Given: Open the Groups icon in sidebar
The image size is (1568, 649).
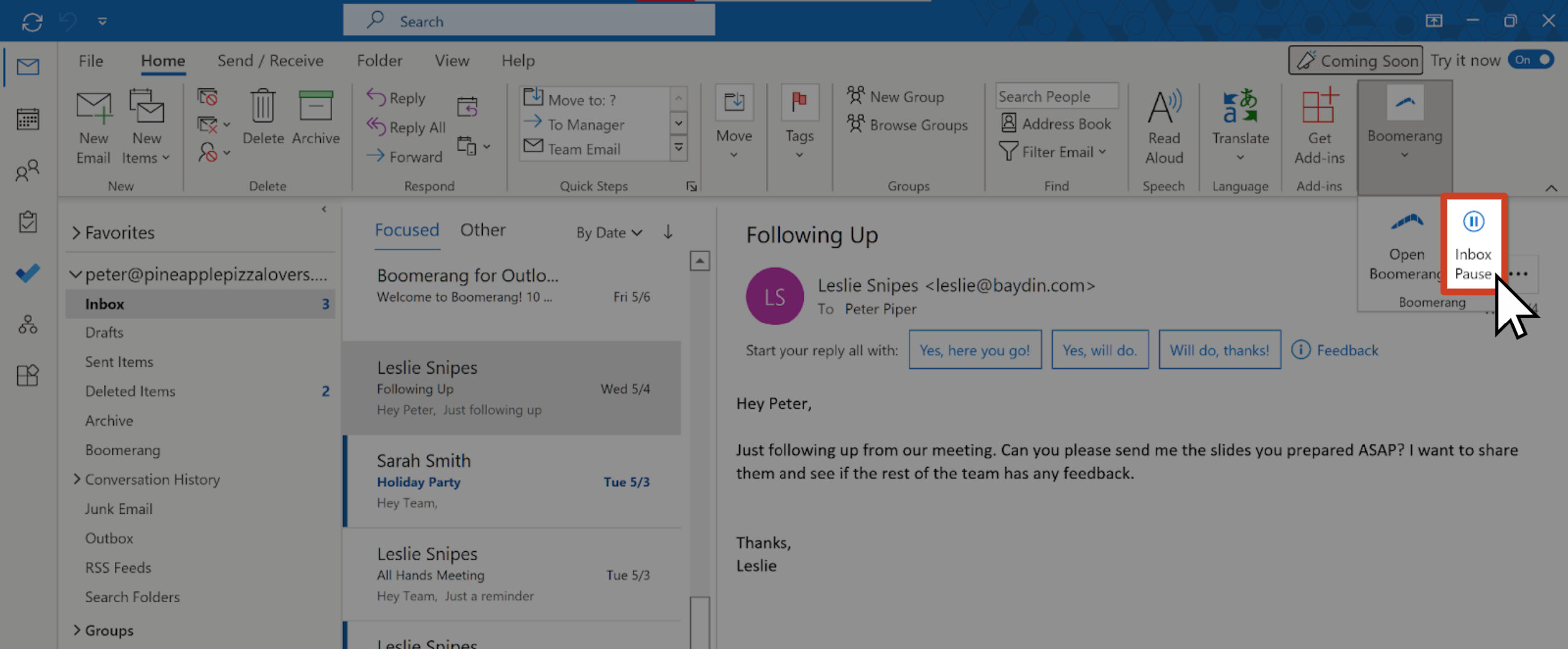Looking at the screenshot, I should [28, 324].
